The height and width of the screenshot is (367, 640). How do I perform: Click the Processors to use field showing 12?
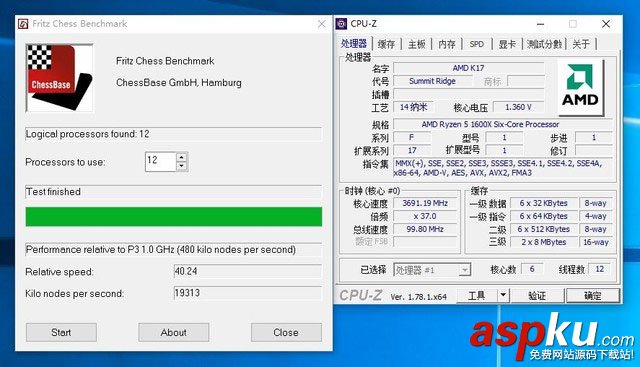(x=161, y=161)
